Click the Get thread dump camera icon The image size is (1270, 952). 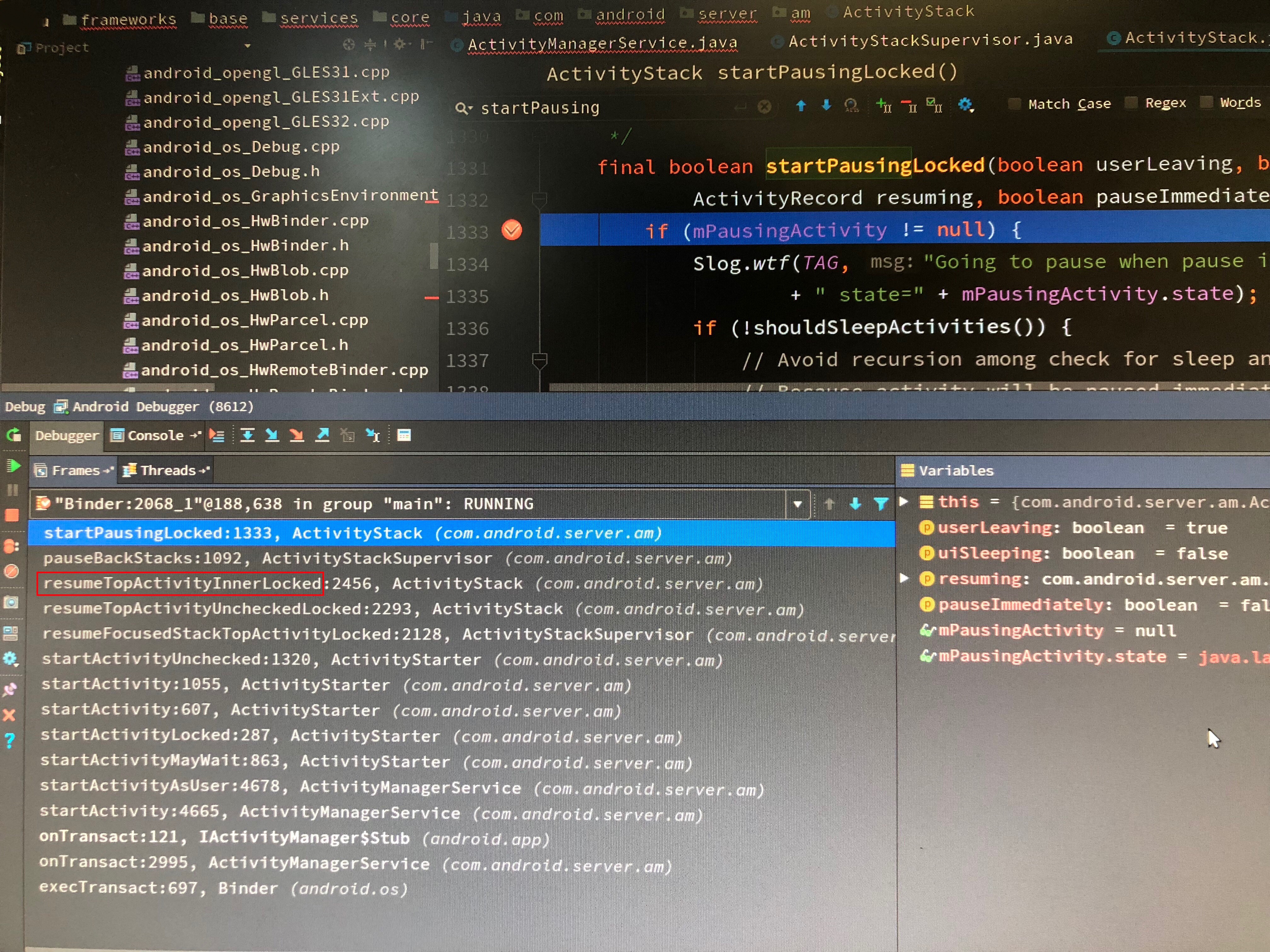[11, 602]
